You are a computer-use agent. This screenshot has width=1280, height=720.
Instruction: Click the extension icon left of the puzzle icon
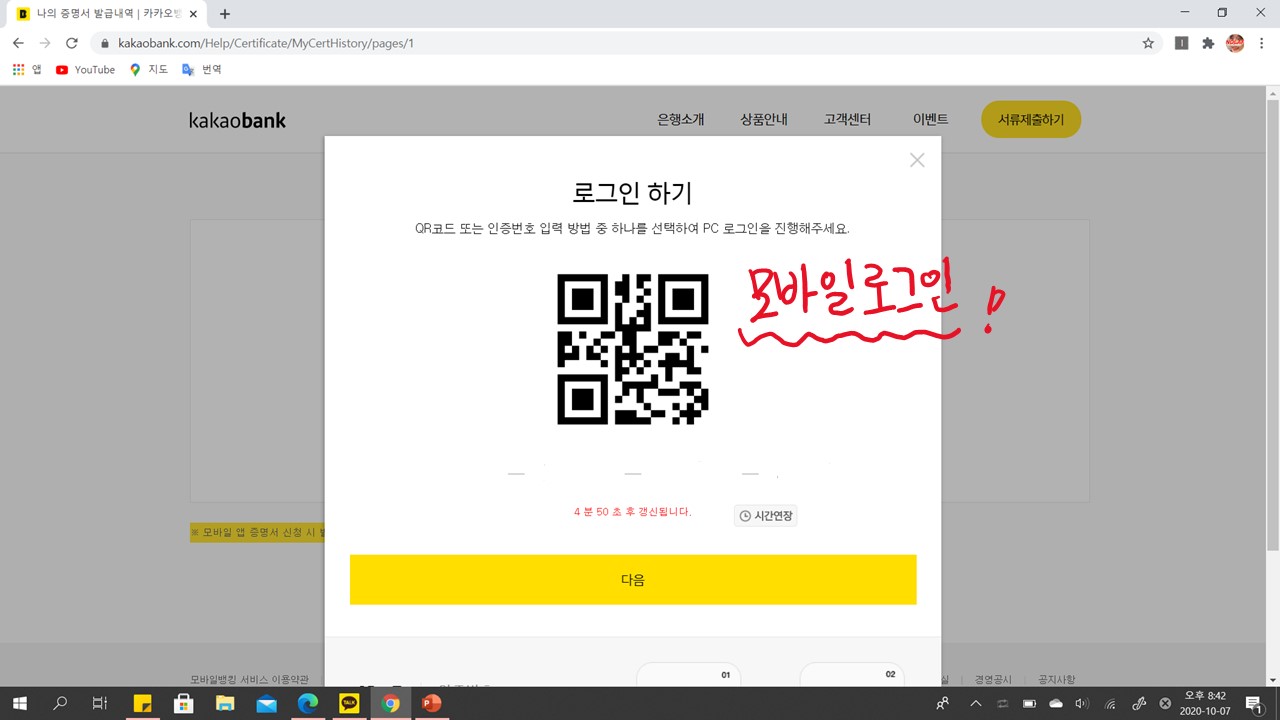tap(1181, 43)
